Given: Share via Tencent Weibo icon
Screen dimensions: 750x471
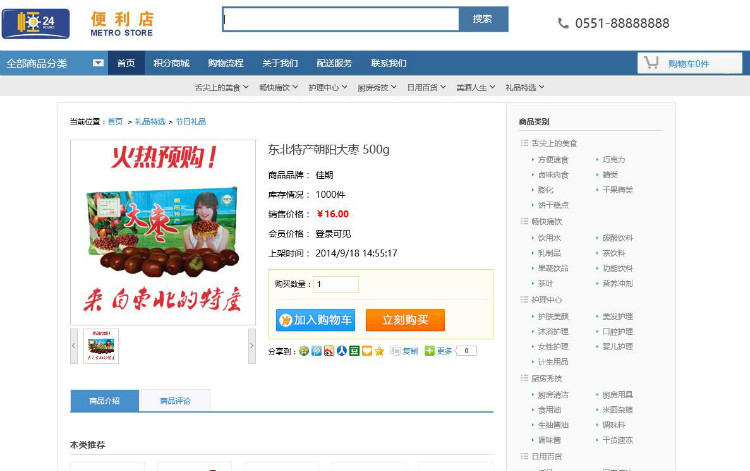Looking at the screenshot, I should [x=316, y=351].
